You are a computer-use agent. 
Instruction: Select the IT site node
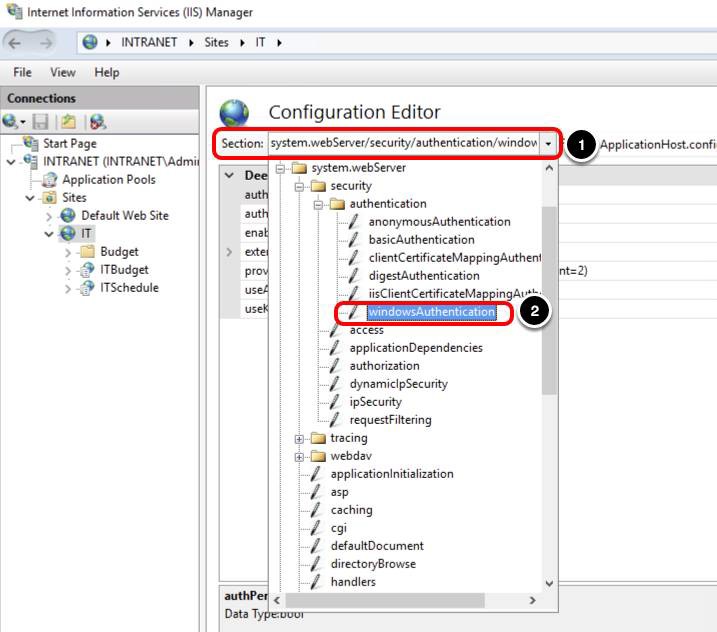pyautogui.click(x=86, y=234)
